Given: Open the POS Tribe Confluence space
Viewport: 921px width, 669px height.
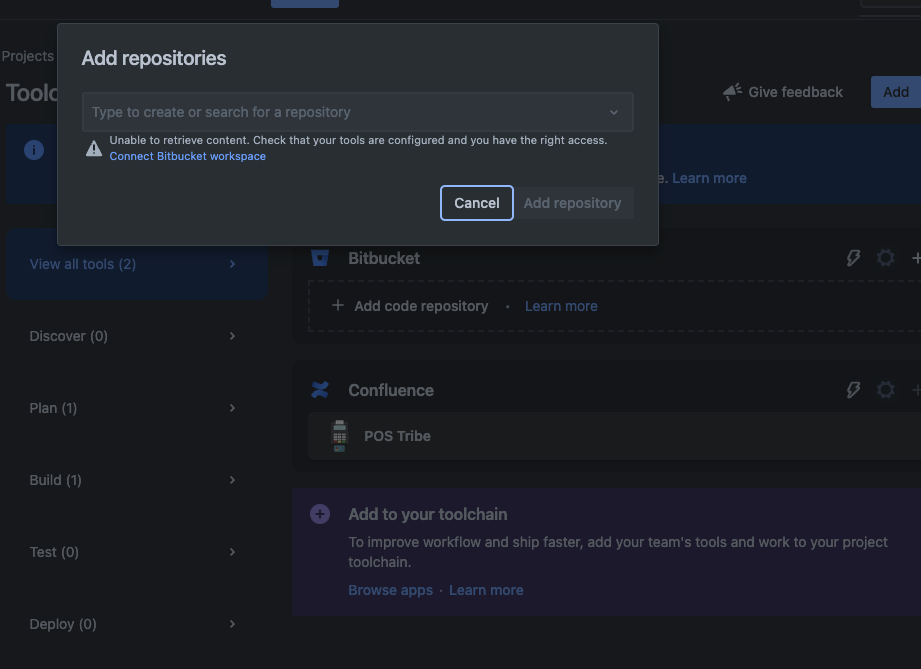Looking at the screenshot, I should coord(614,436).
